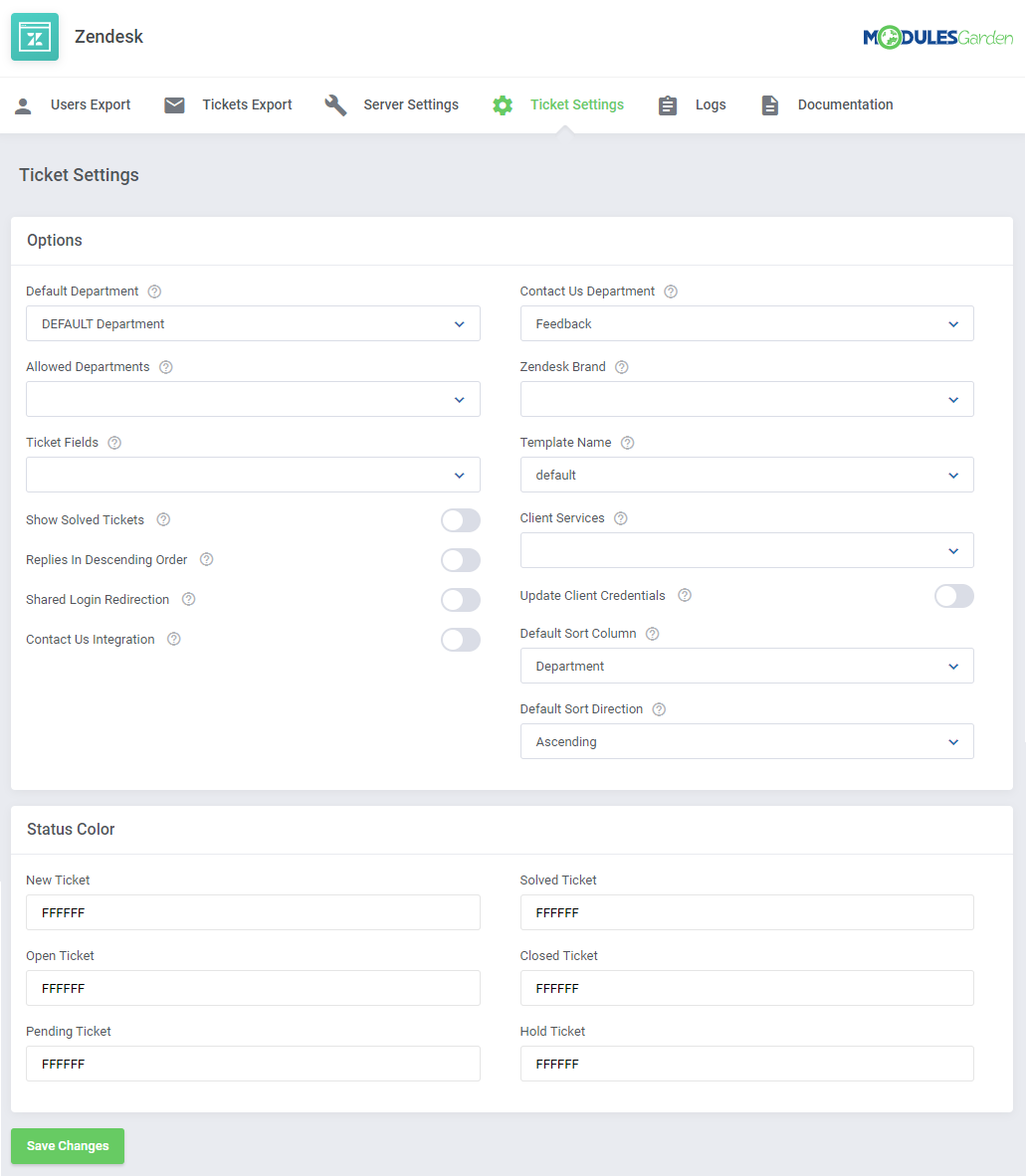Show help for Template Name
1026x1176 pixels.
(628, 444)
